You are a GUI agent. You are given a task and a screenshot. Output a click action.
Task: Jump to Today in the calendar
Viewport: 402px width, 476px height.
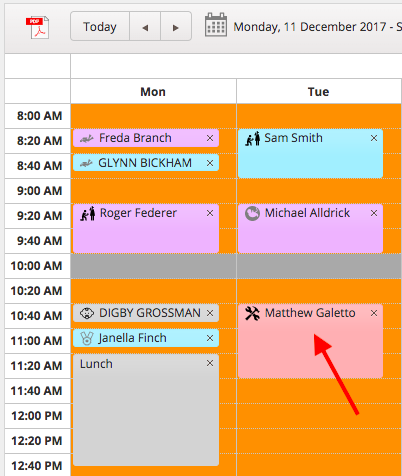pos(100,26)
